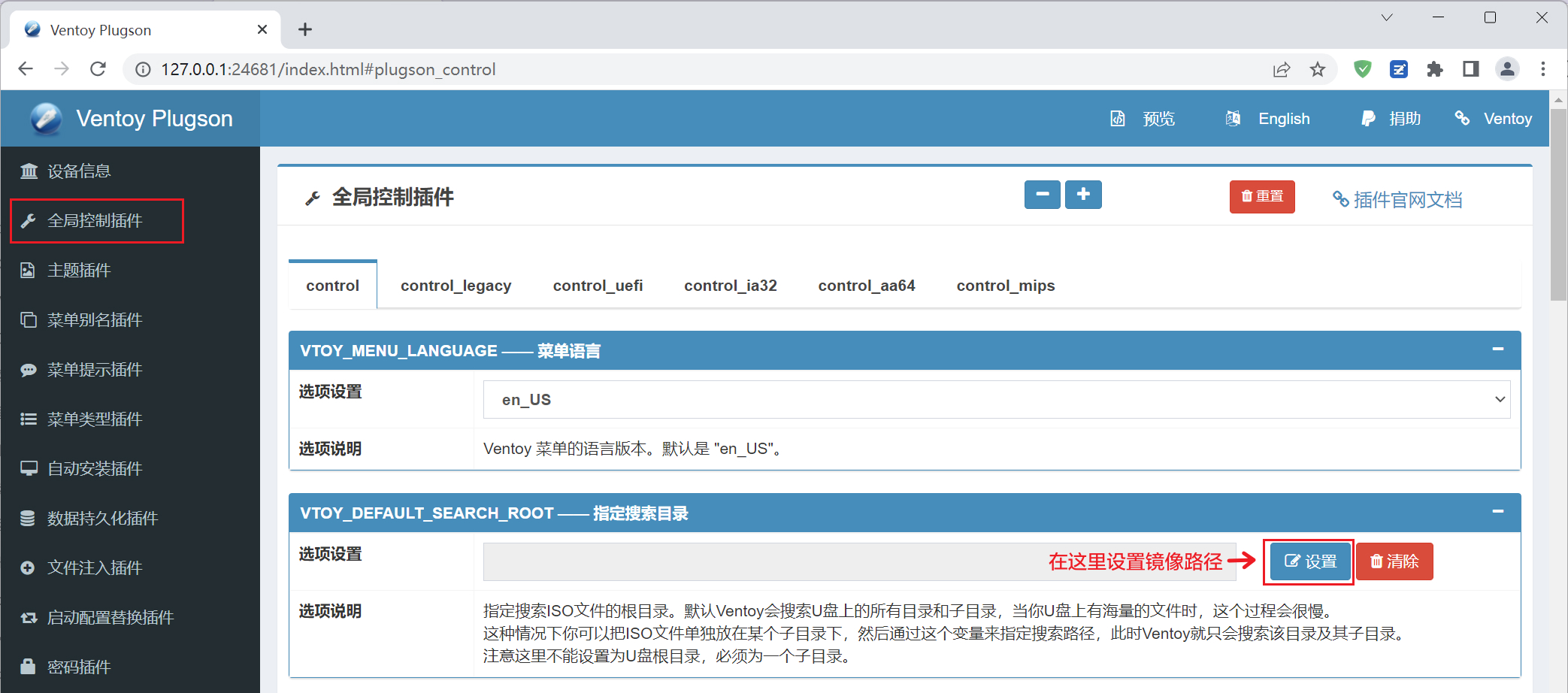Switch to control_legacy tab

pyautogui.click(x=456, y=286)
